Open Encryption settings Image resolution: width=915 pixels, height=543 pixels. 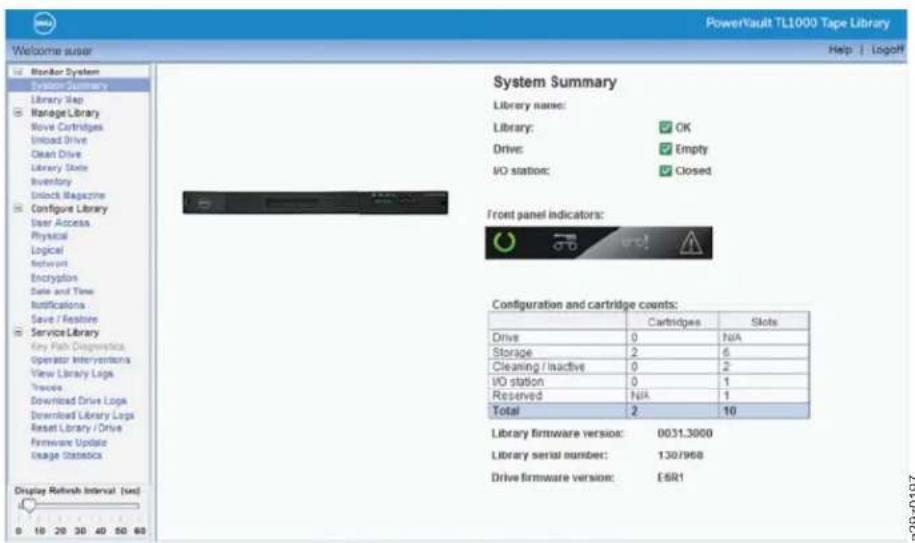point(54,278)
